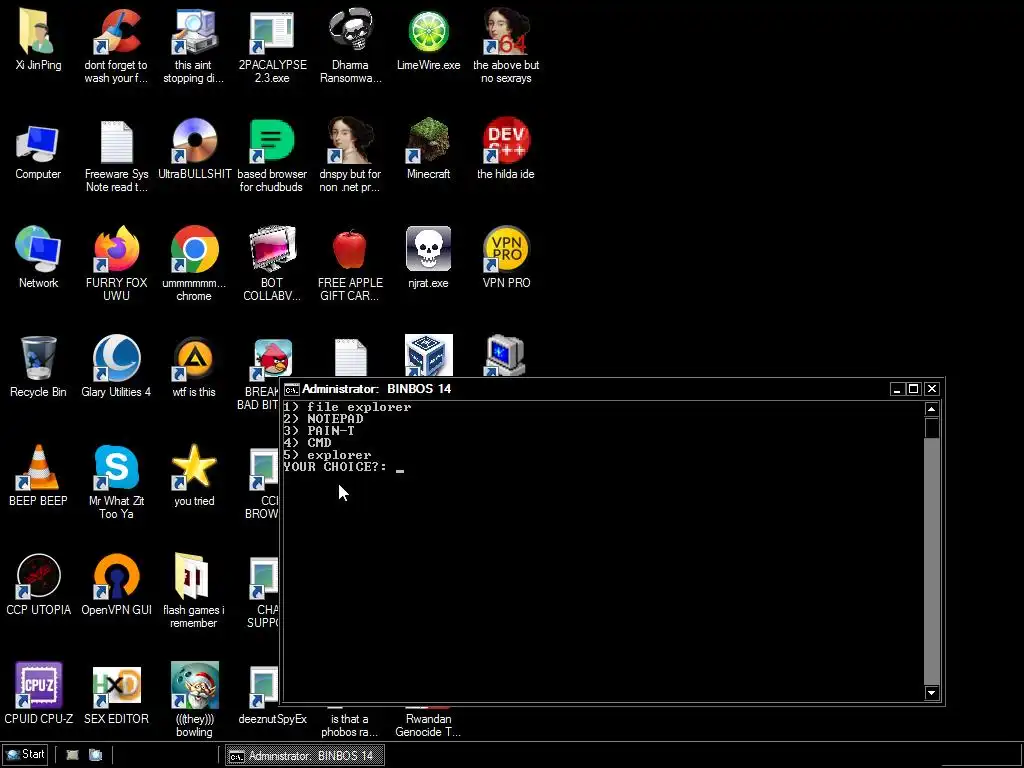1024x768 pixels.
Task: Click the '2) NOTEPAD' line
Action: [323, 419]
